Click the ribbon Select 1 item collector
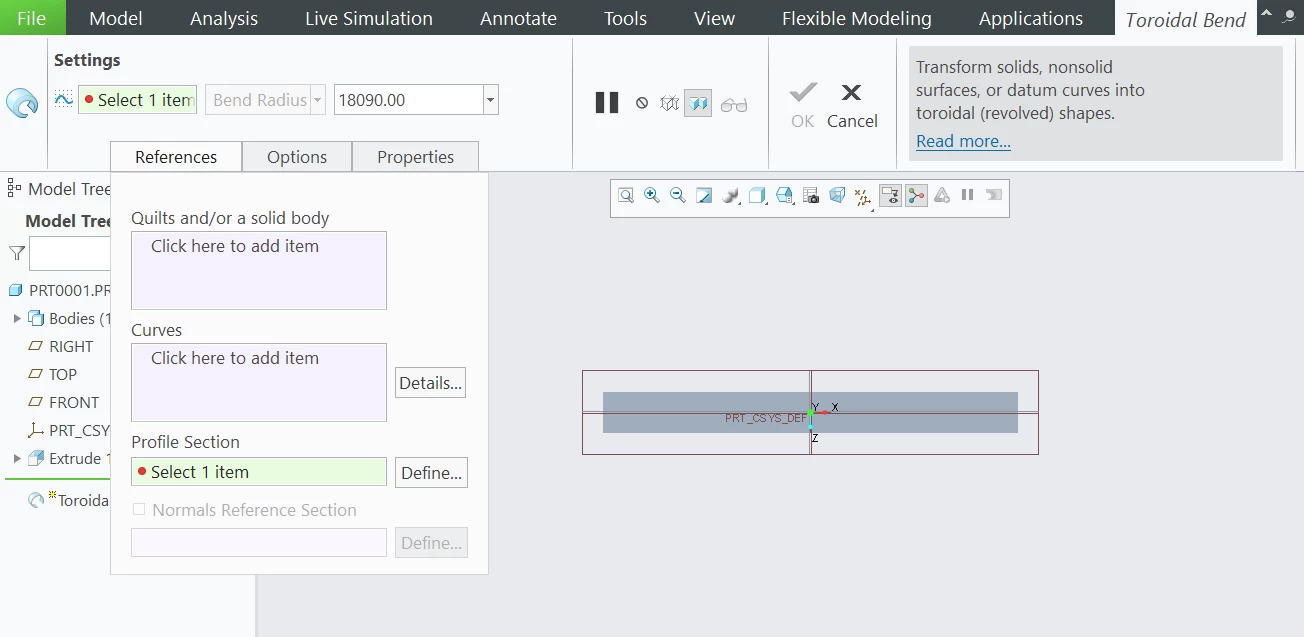The height and width of the screenshot is (637, 1304). (138, 100)
